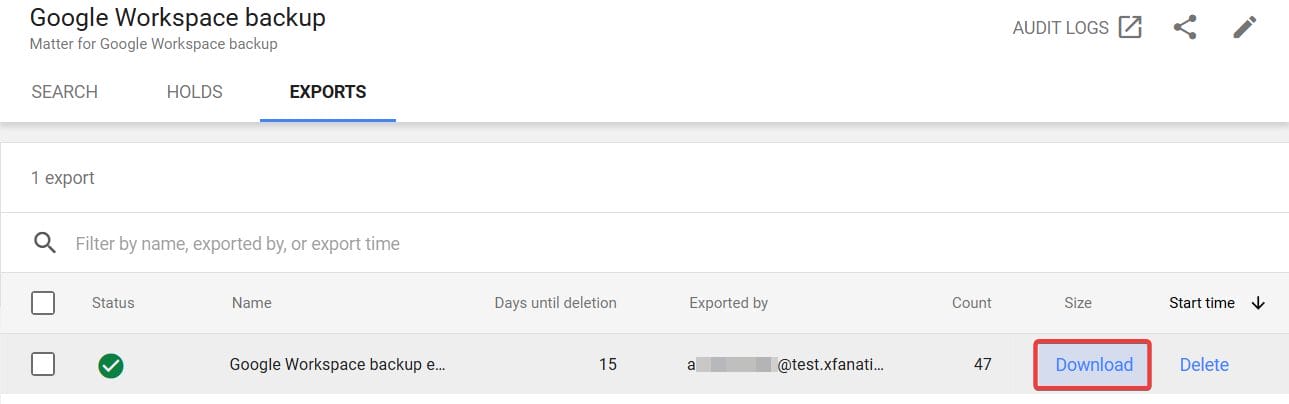Select the Google Workspace backup export checkbox
1289x404 pixels.
tap(43, 365)
